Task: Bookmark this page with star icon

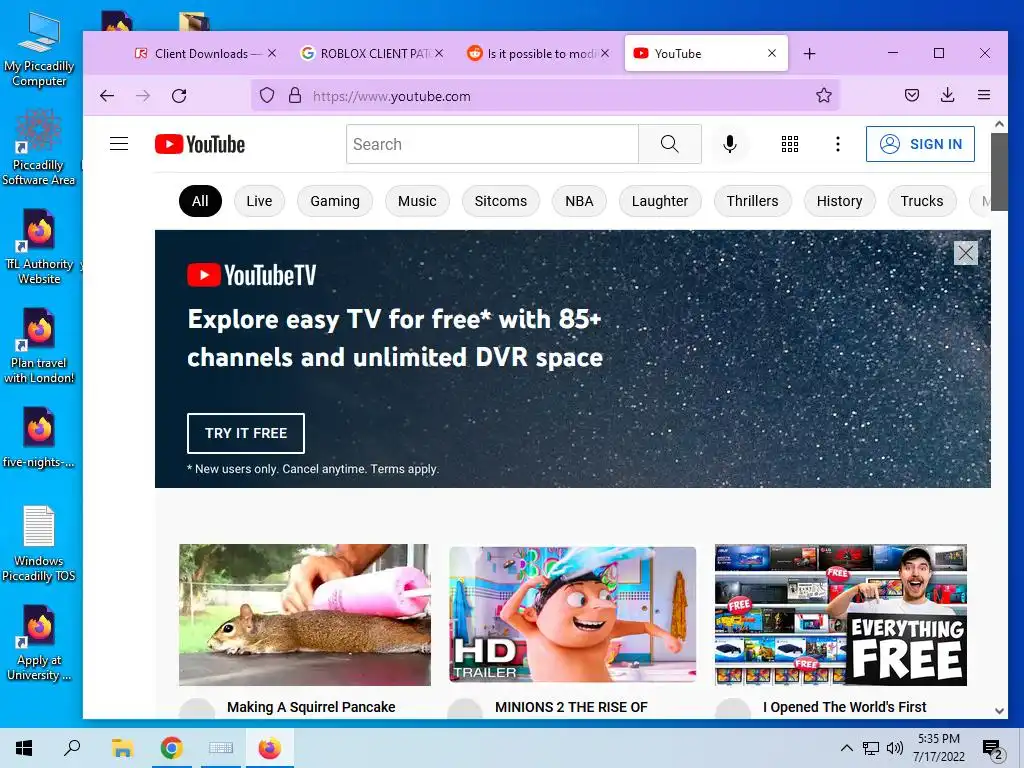Action: click(x=824, y=95)
